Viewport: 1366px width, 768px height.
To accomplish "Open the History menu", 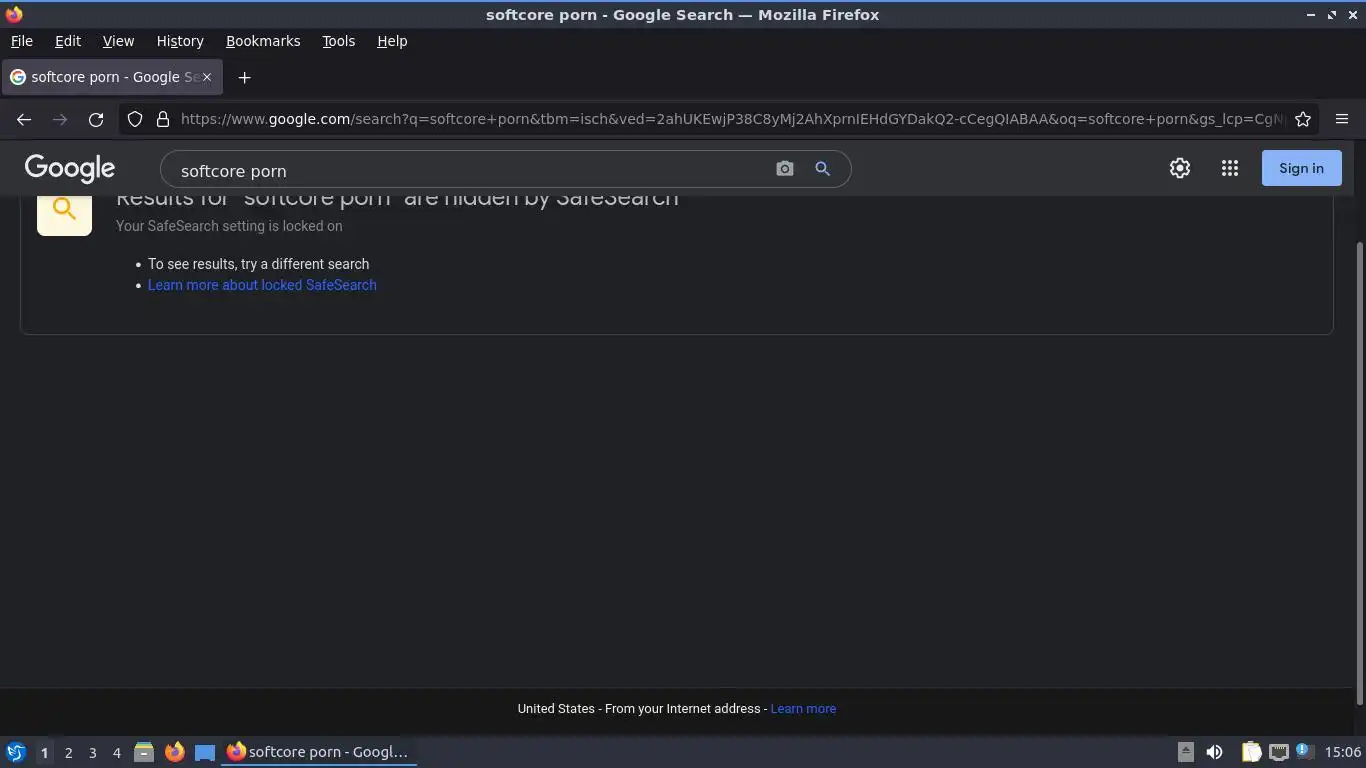I will (x=180, y=41).
